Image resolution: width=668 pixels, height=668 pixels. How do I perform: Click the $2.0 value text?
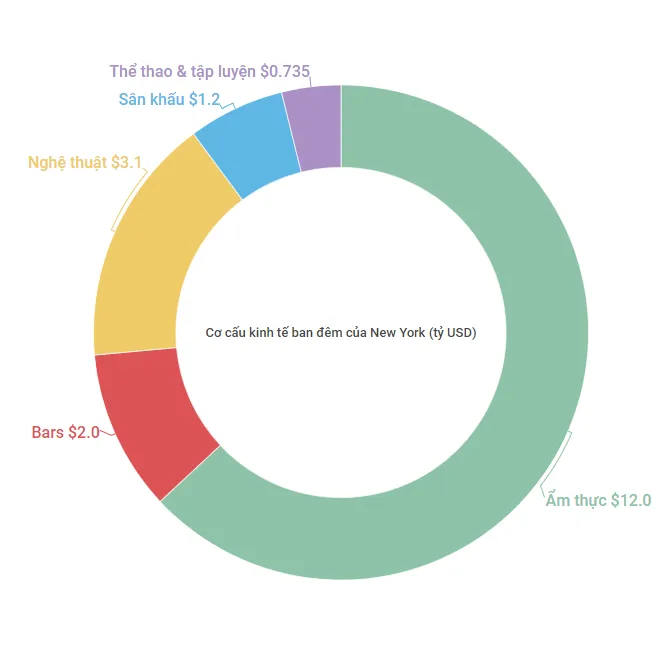[x=84, y=433]
